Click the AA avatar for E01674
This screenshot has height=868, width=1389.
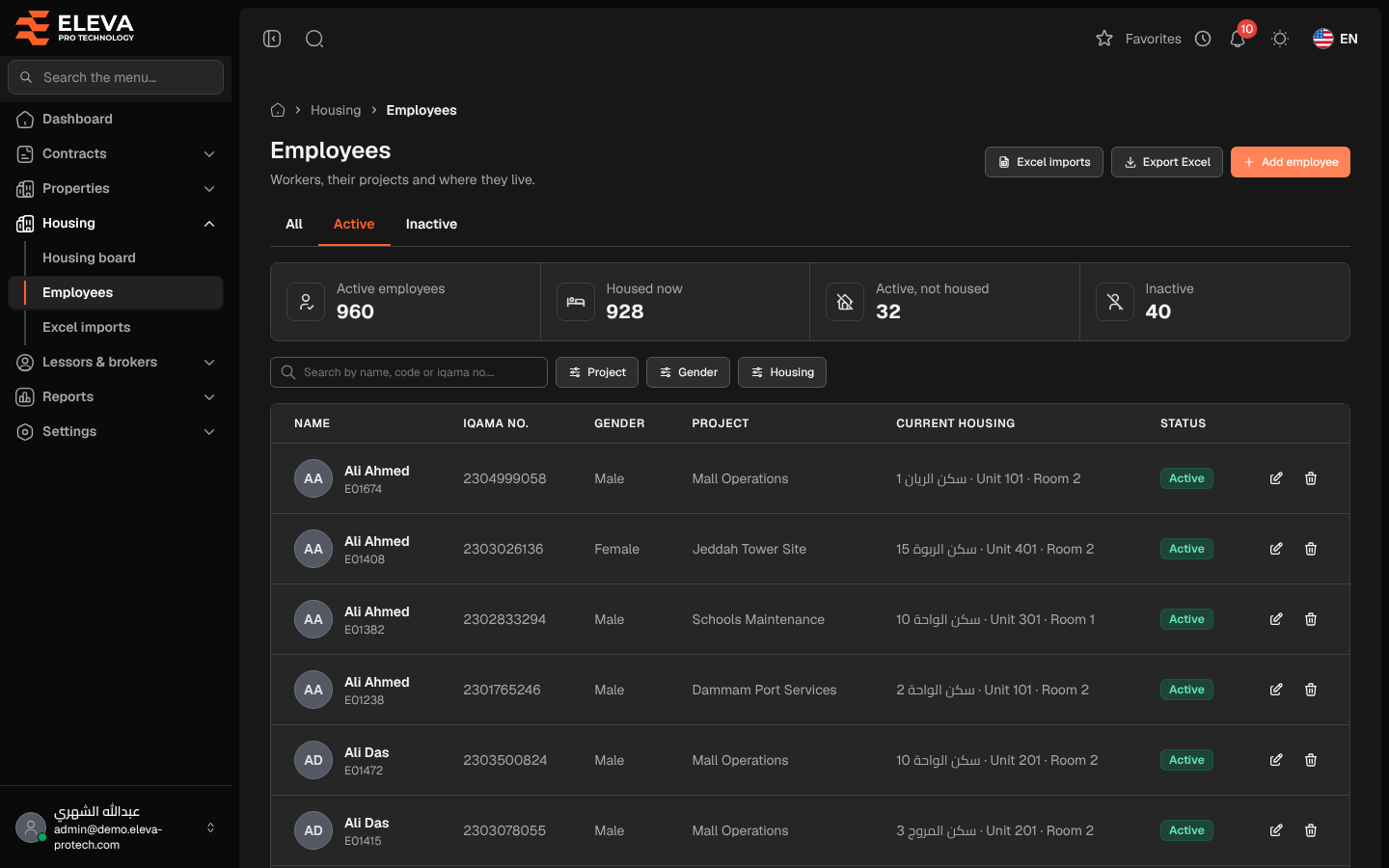(313, 478)
